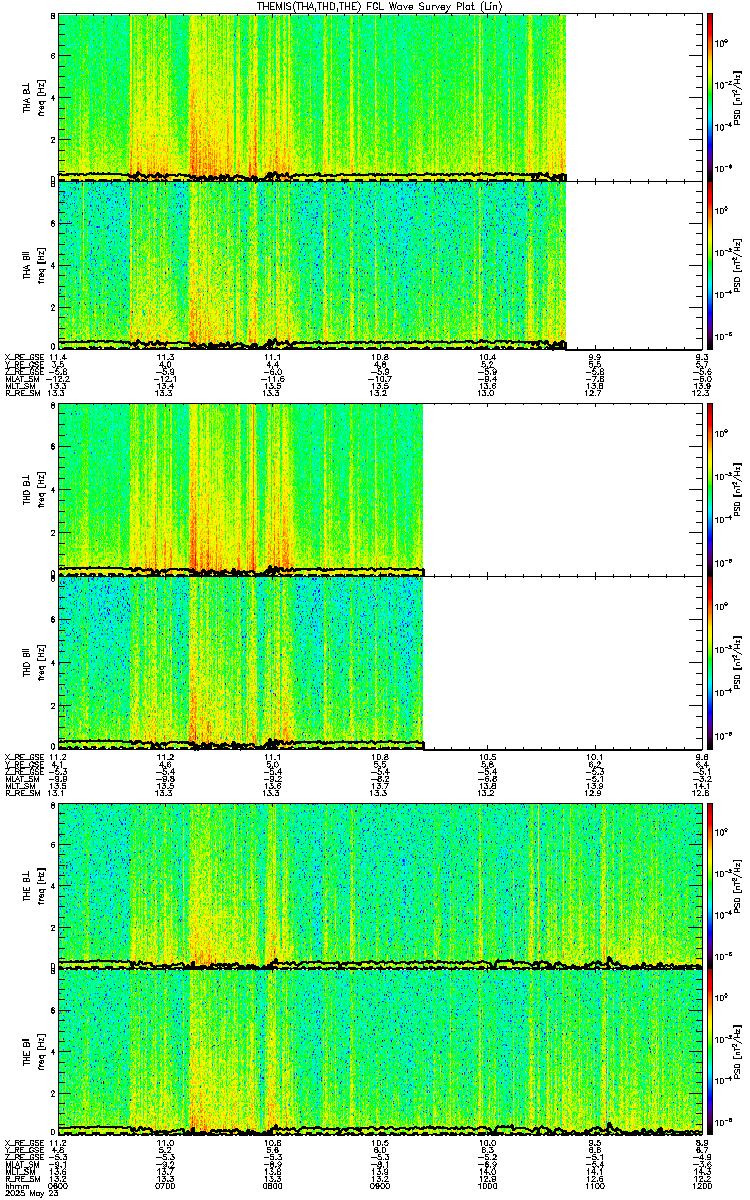Click the 'THA B∥ freq [Hz]' axis label
This screenshot has height=1200, width=750.
(35, 263)
